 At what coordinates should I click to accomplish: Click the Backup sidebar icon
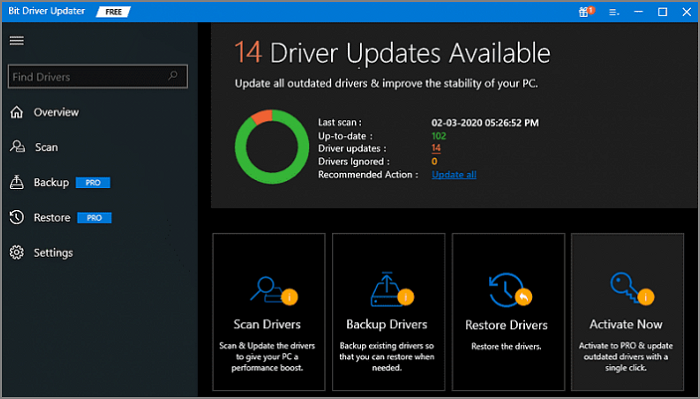click(x=17, y=182)
